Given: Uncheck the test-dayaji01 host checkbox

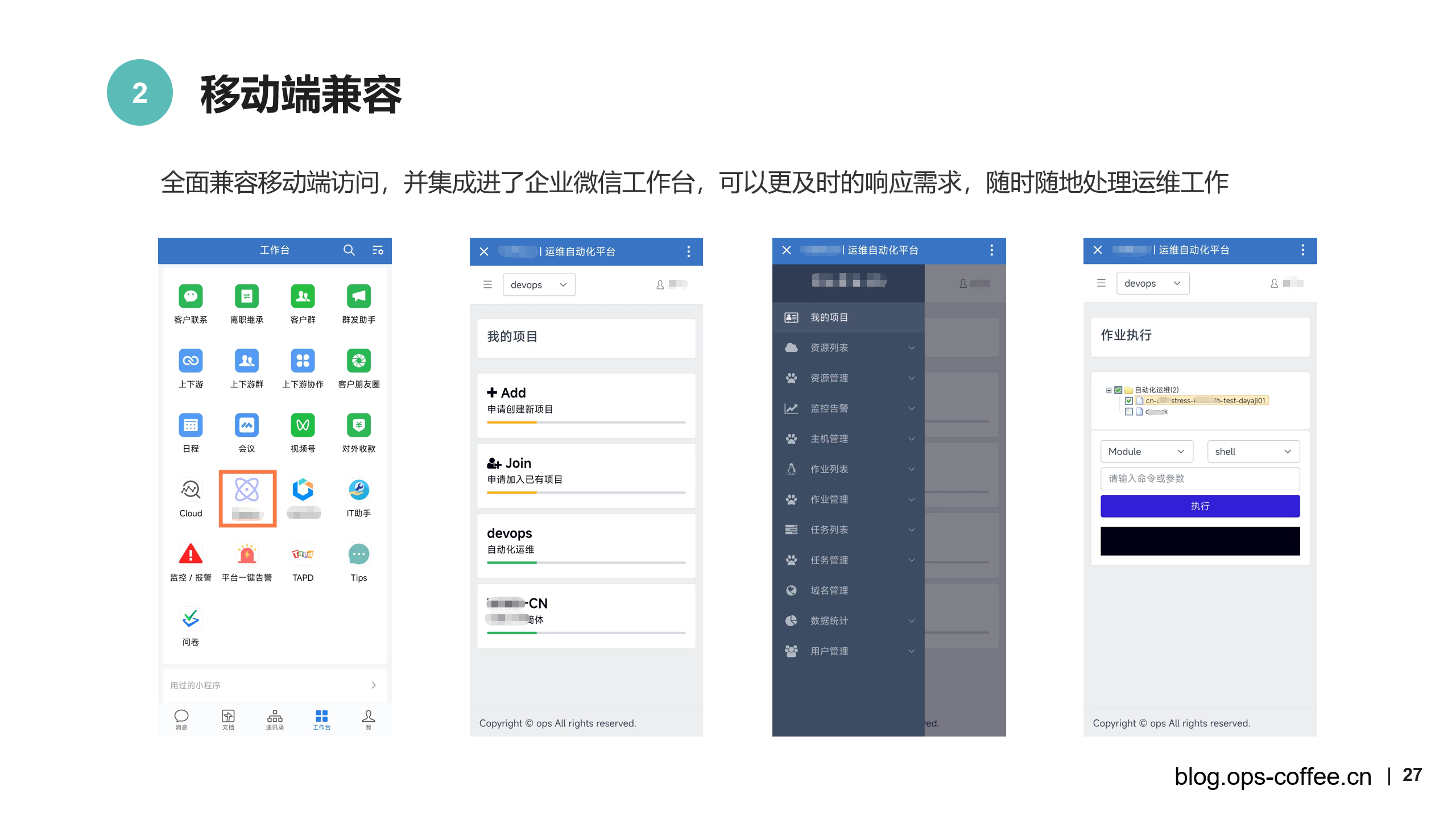Looking at the screenshot, I should coord(1129,401).
